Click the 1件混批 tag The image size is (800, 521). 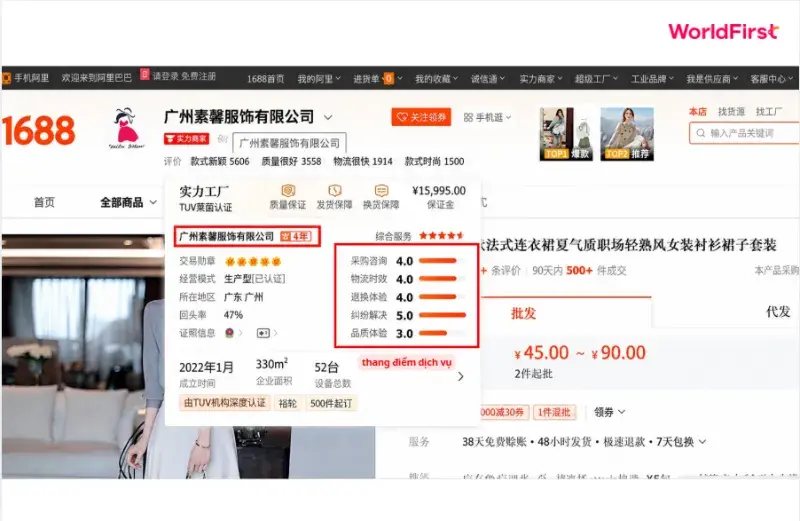(x=554, y=412)
